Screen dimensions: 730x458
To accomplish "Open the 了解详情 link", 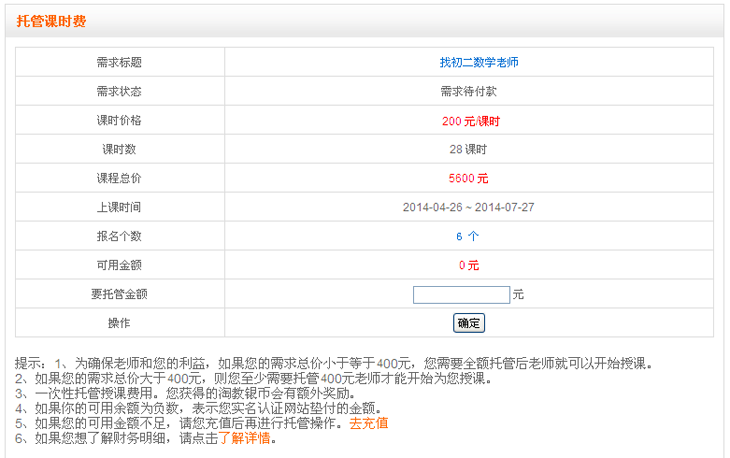I will tap(244, 438).
